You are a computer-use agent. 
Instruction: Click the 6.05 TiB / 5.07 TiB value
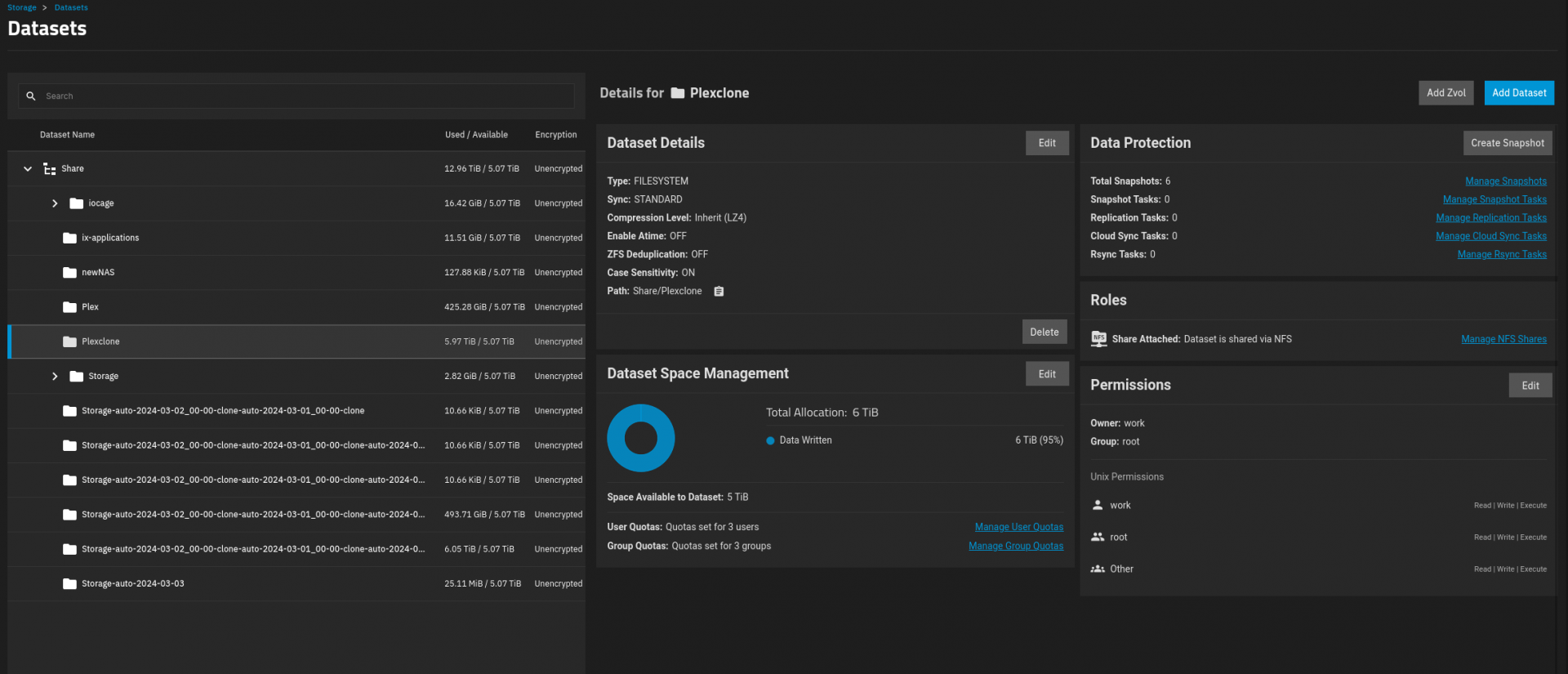tap(479, 549)
